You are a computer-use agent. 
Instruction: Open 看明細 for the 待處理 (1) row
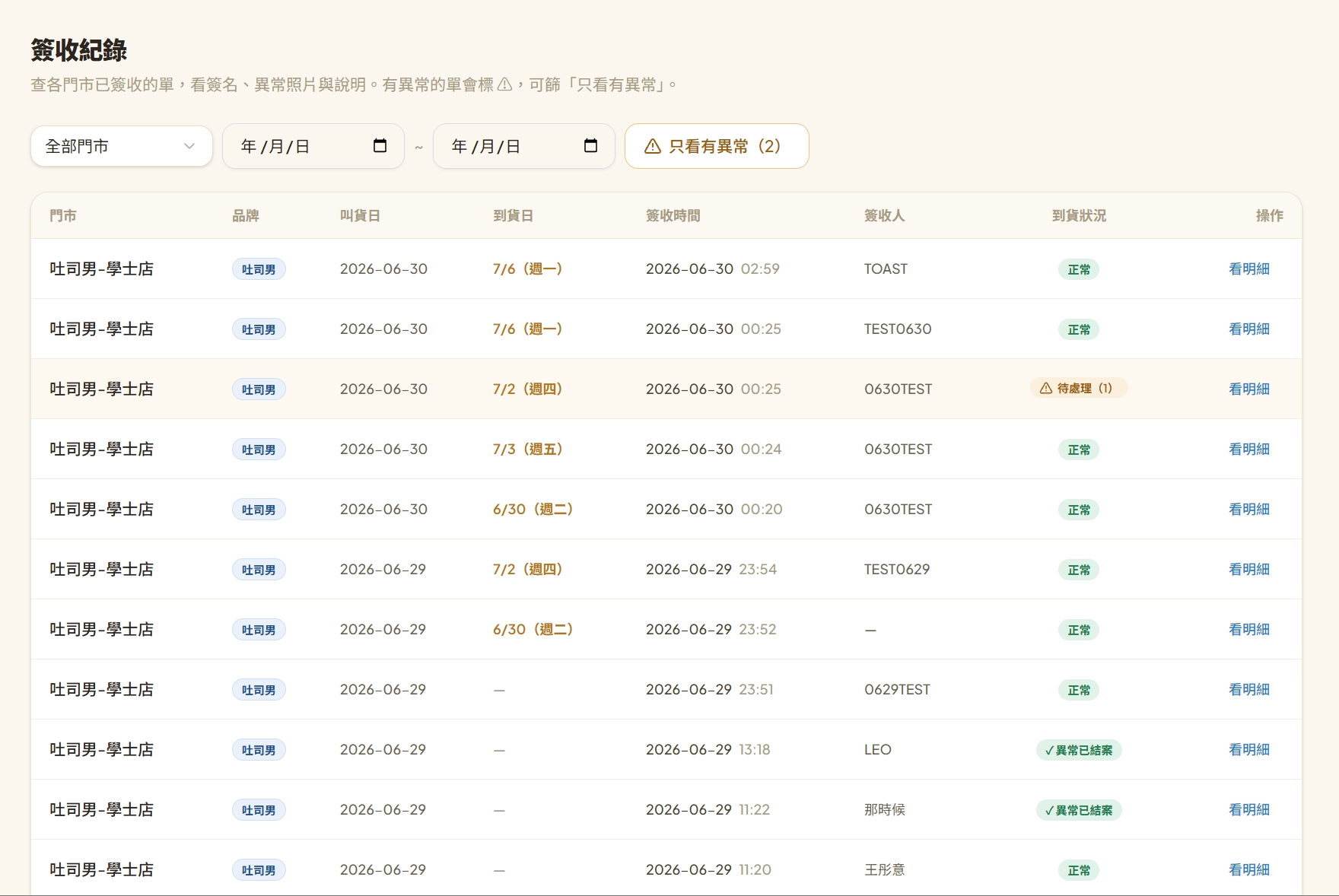point(1248,389)
